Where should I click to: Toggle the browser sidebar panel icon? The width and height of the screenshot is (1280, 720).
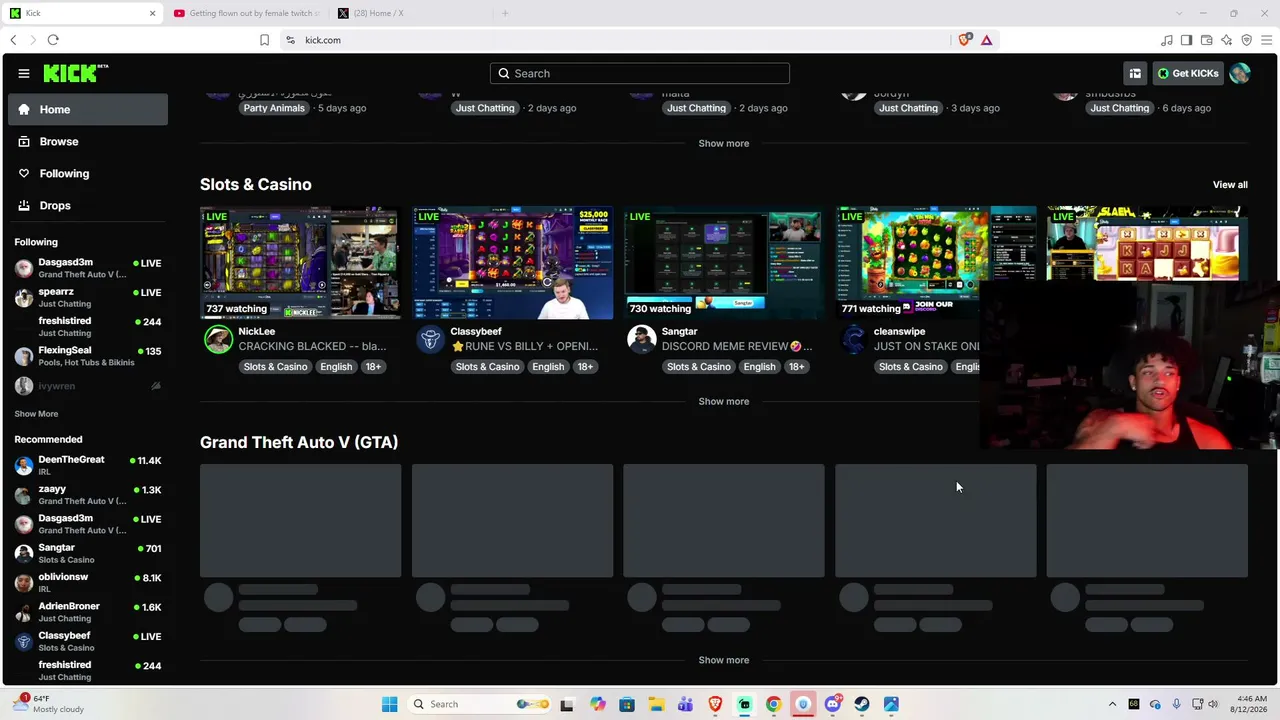[1187, 40]
